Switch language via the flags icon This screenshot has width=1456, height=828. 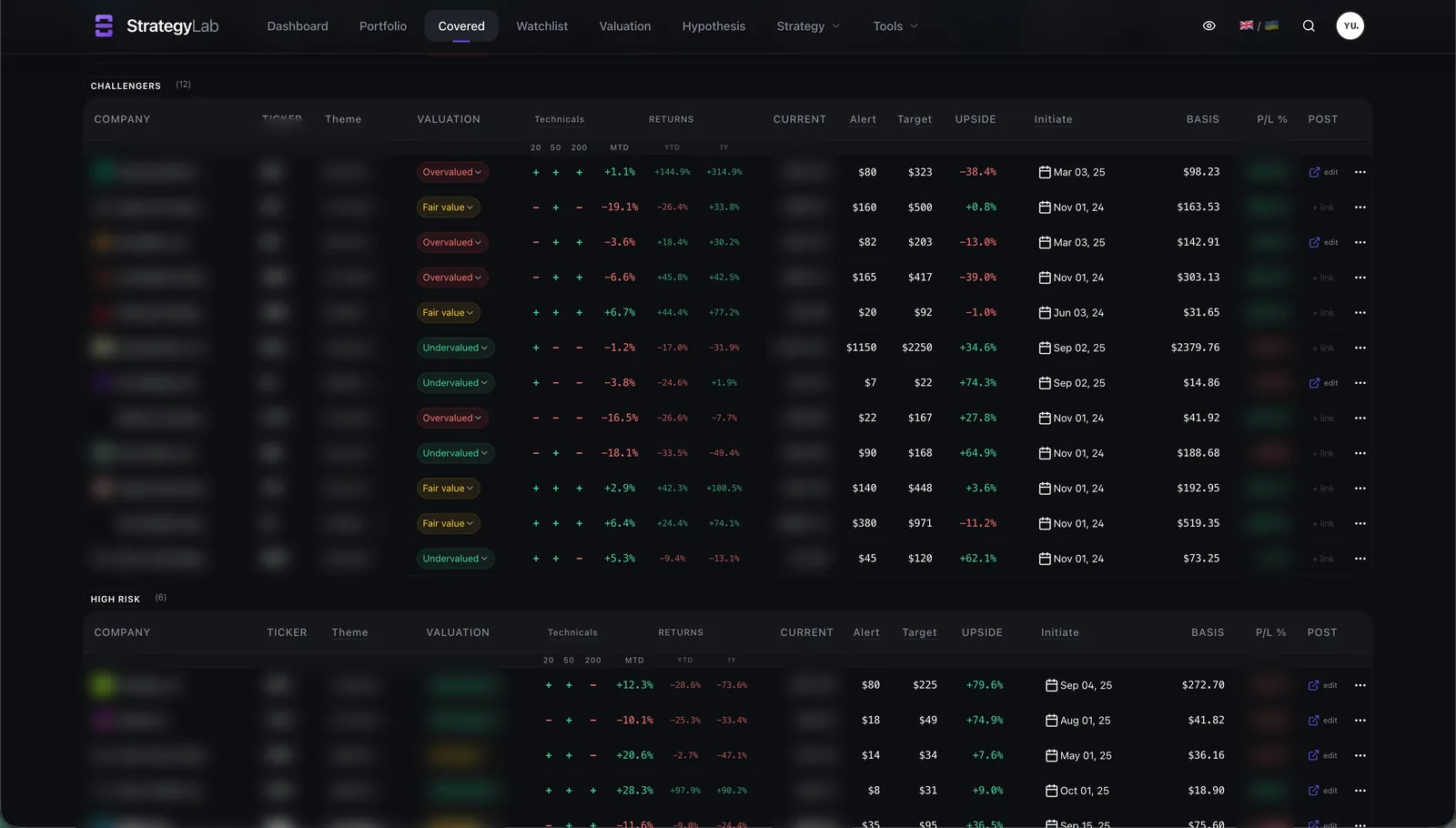pyautogui.click(x=1259, y=25)
